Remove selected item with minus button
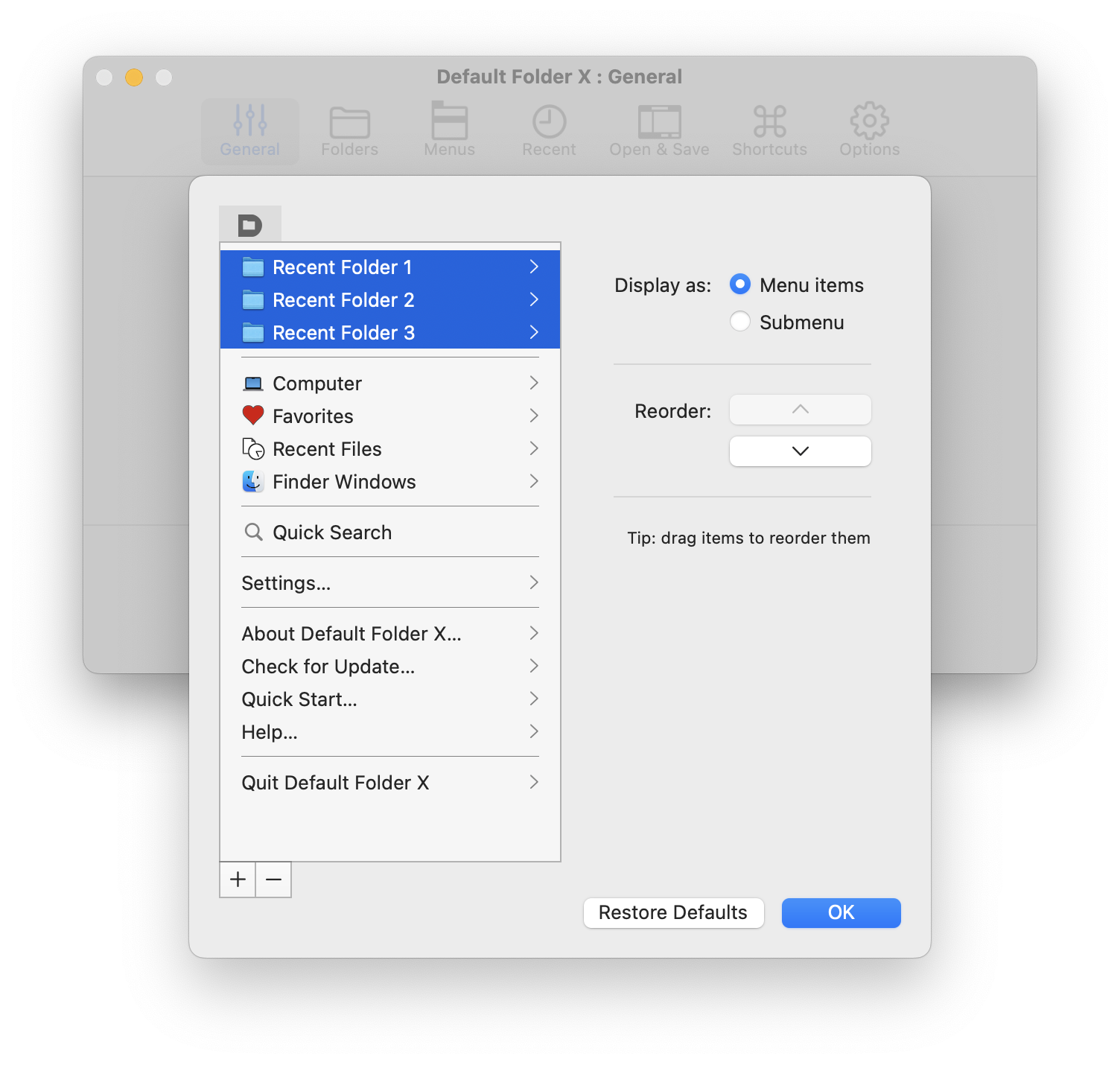The image size is (1120, 1068). tap(273, 880)
